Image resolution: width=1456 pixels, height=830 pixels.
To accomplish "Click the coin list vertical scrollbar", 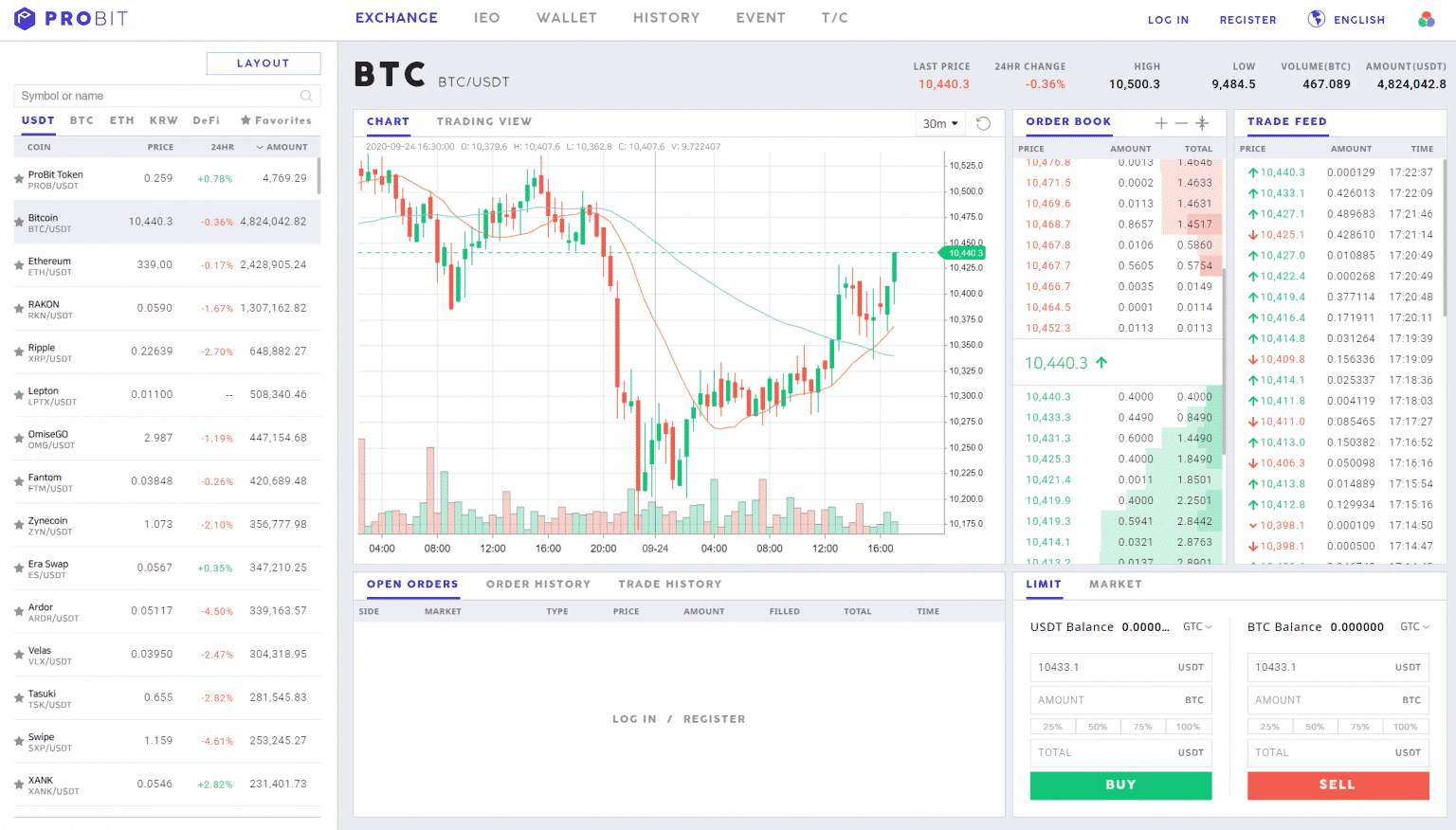I will 318,176.
